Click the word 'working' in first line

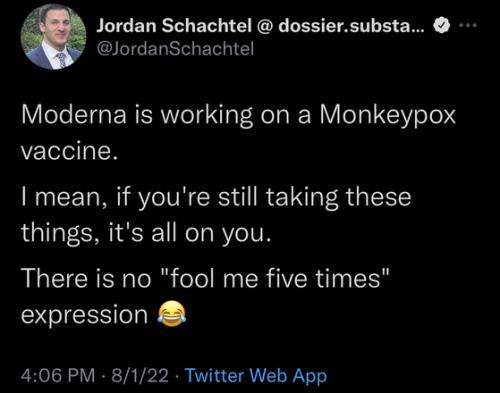[207, 116]
